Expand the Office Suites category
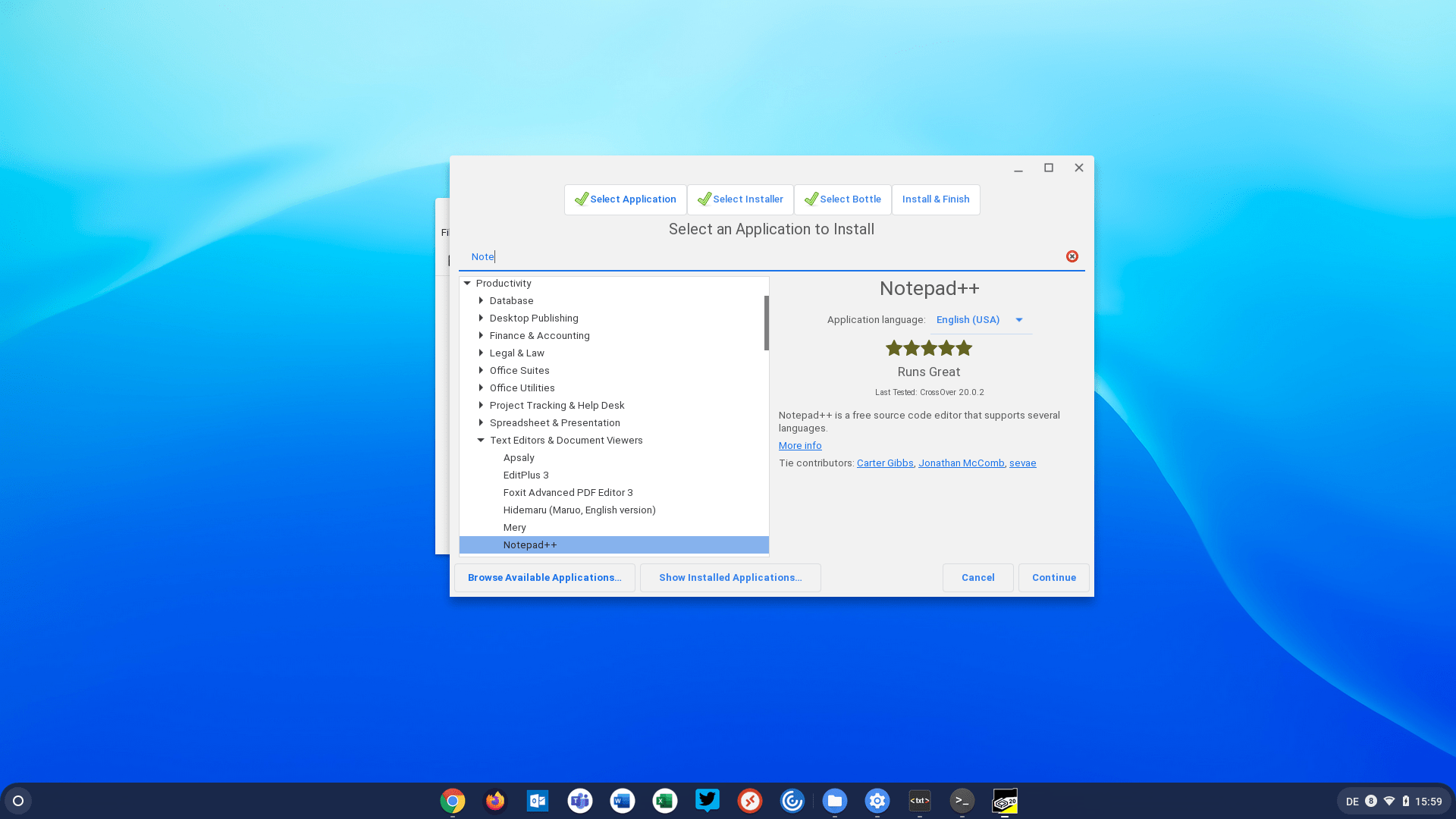The width and height of the screenshot is (1456, 819). [481, 370]
